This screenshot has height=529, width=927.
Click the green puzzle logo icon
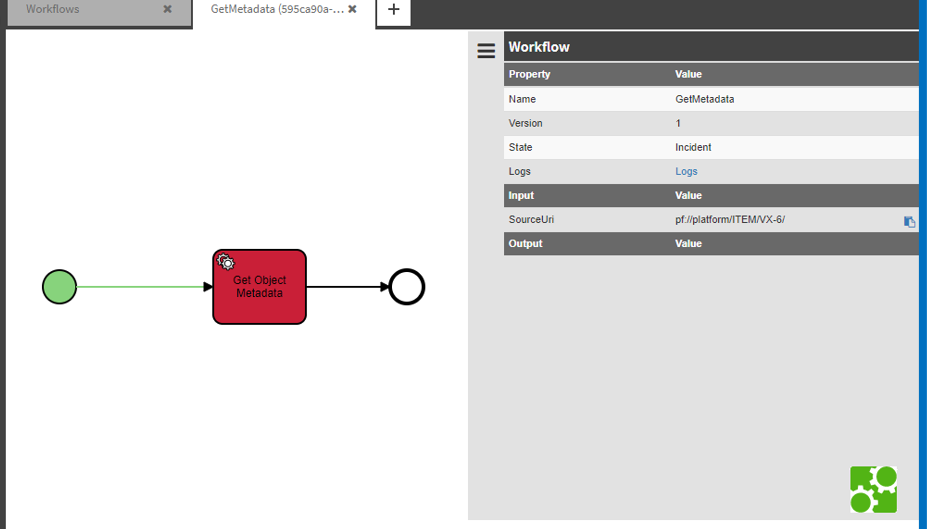tap(873, 489)
